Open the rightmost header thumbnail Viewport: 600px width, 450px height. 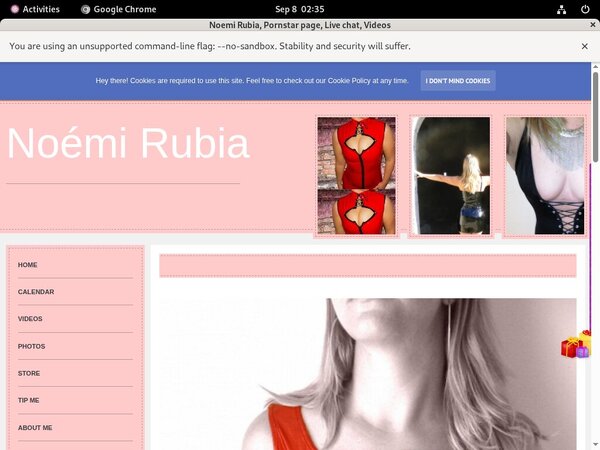pyautogui.click(x=544, y=176)
